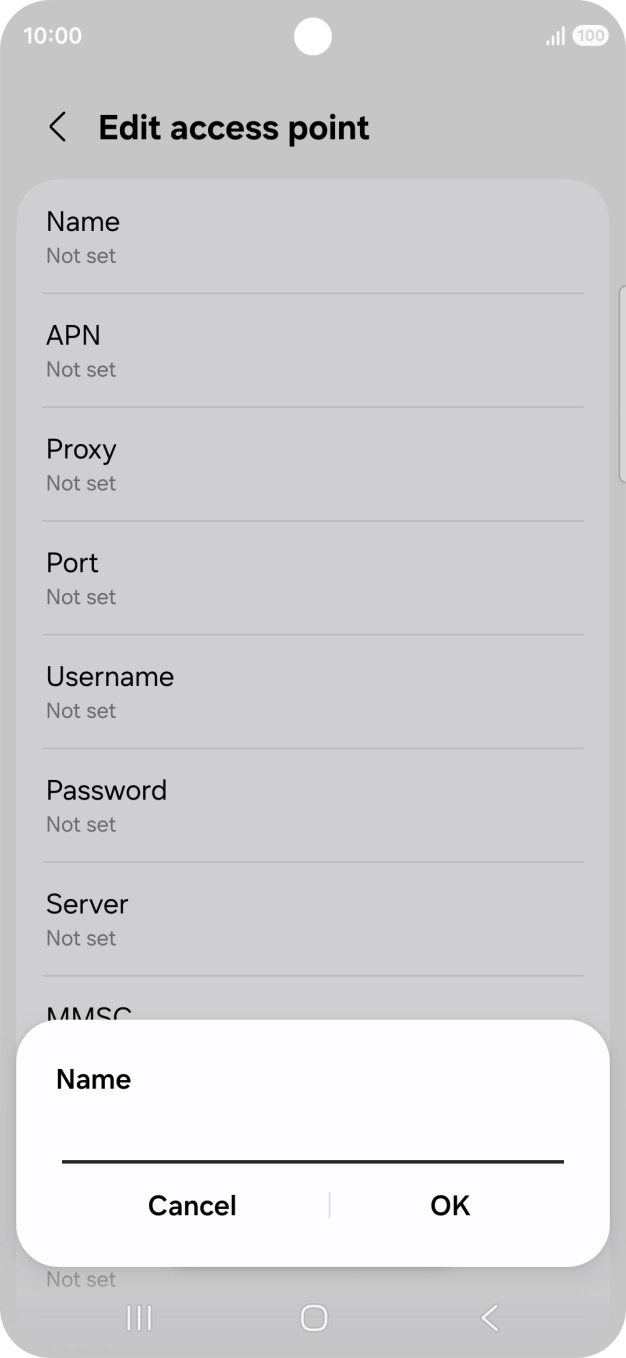
Task: Tap the Recents navigation icon
Action: click(137, 1318)
